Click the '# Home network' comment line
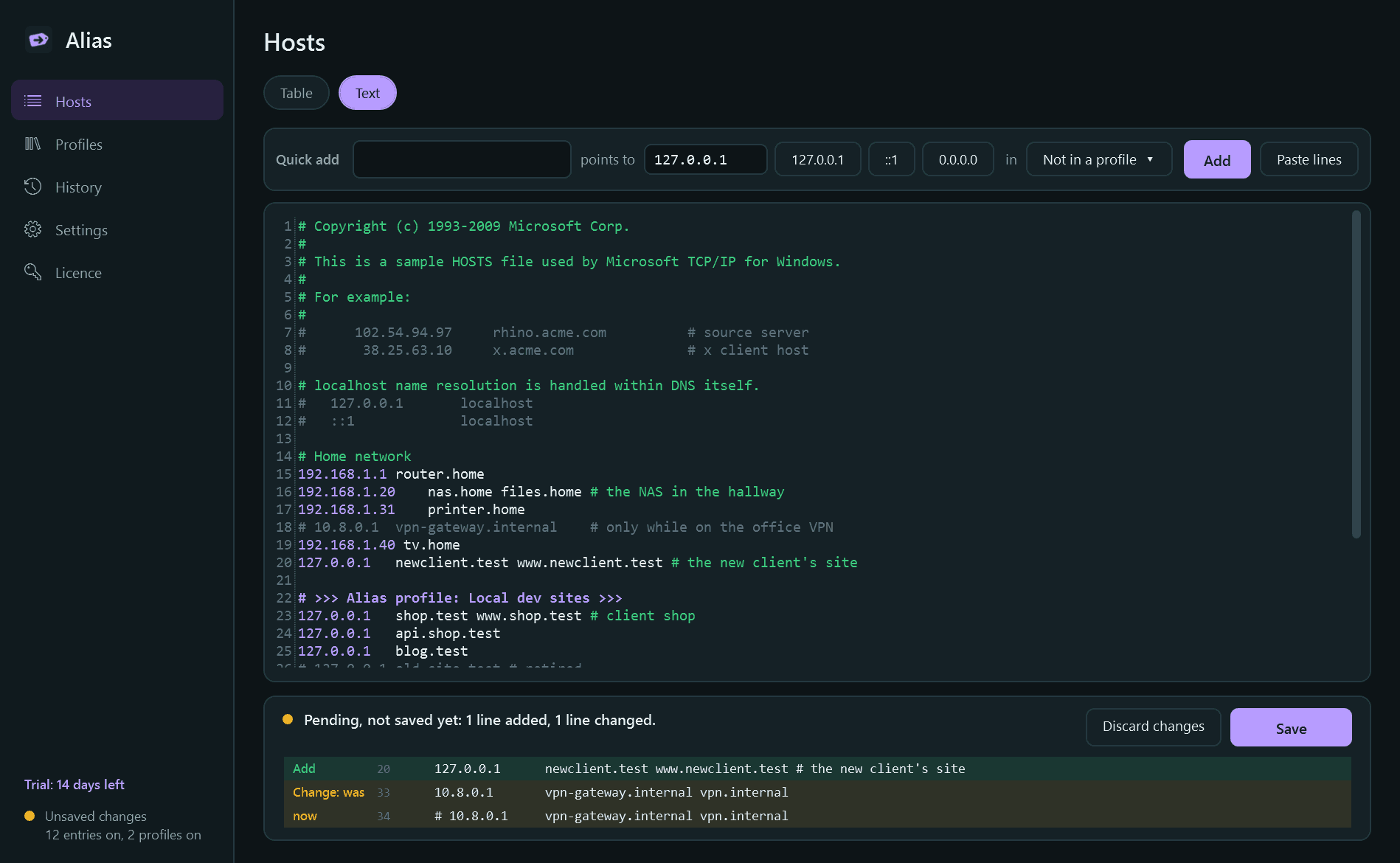The image size is (1400, 863). click(354, 457)
